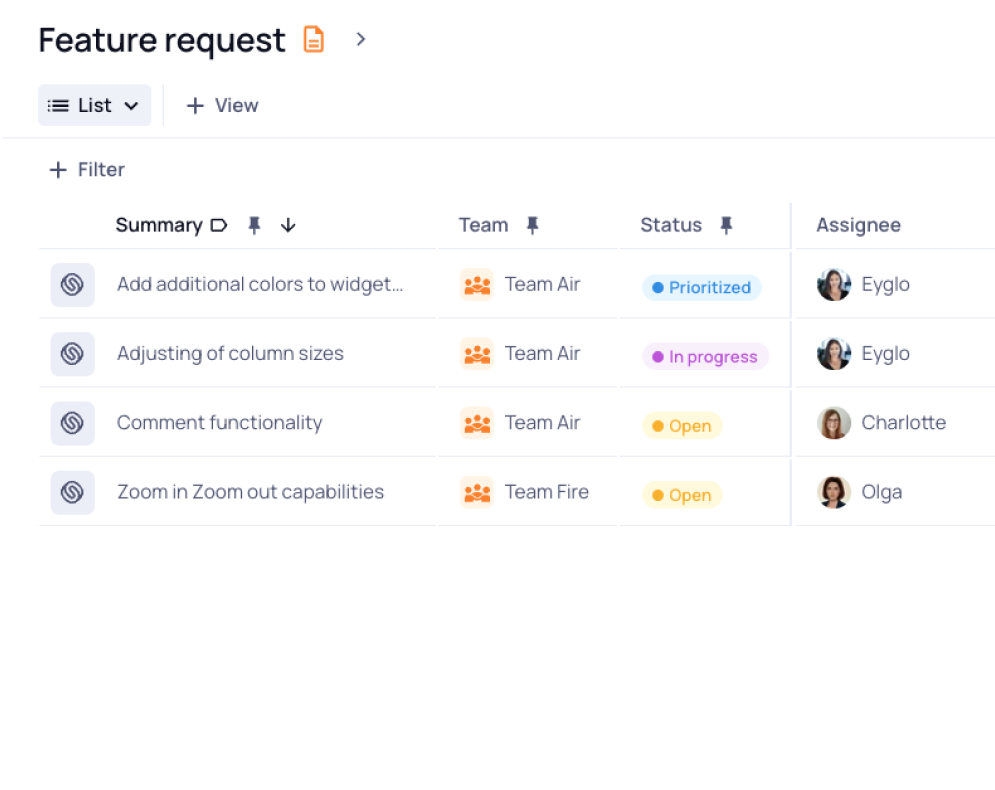Open the Assignee column header menu
This screenshot has height=790, width=995.
pyautogui.click(x=858, y=225)
